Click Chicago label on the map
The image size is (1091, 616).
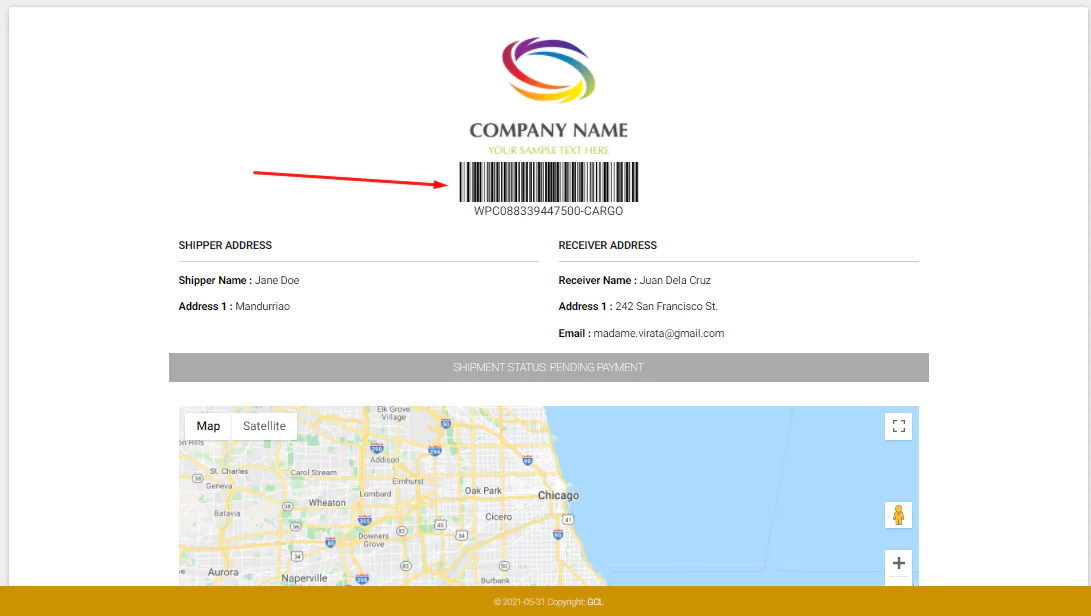pyautogui.click(x=558, y=496)
